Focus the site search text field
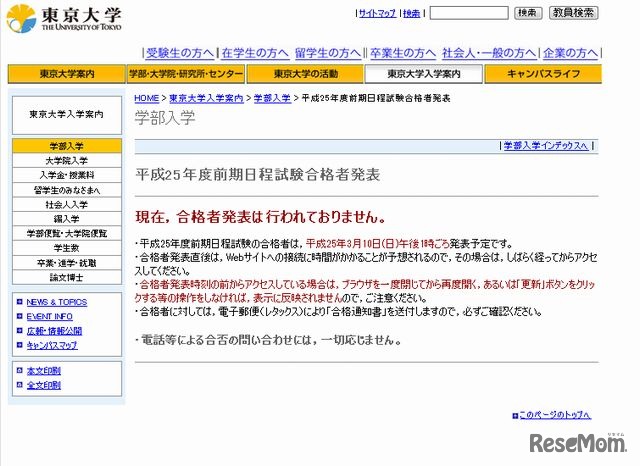The height and width of the screenshot is (466, 640). coord(469,13)
